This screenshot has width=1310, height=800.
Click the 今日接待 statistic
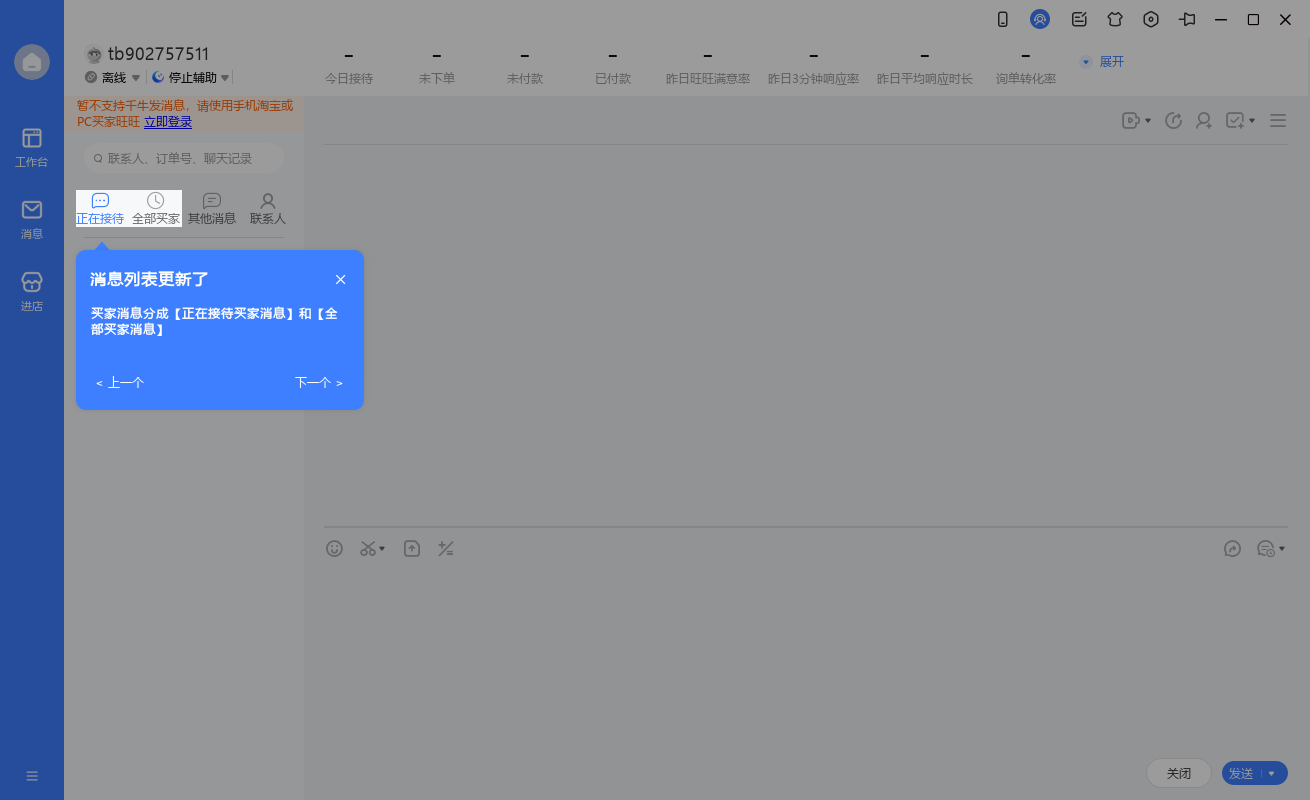[349, 68]
